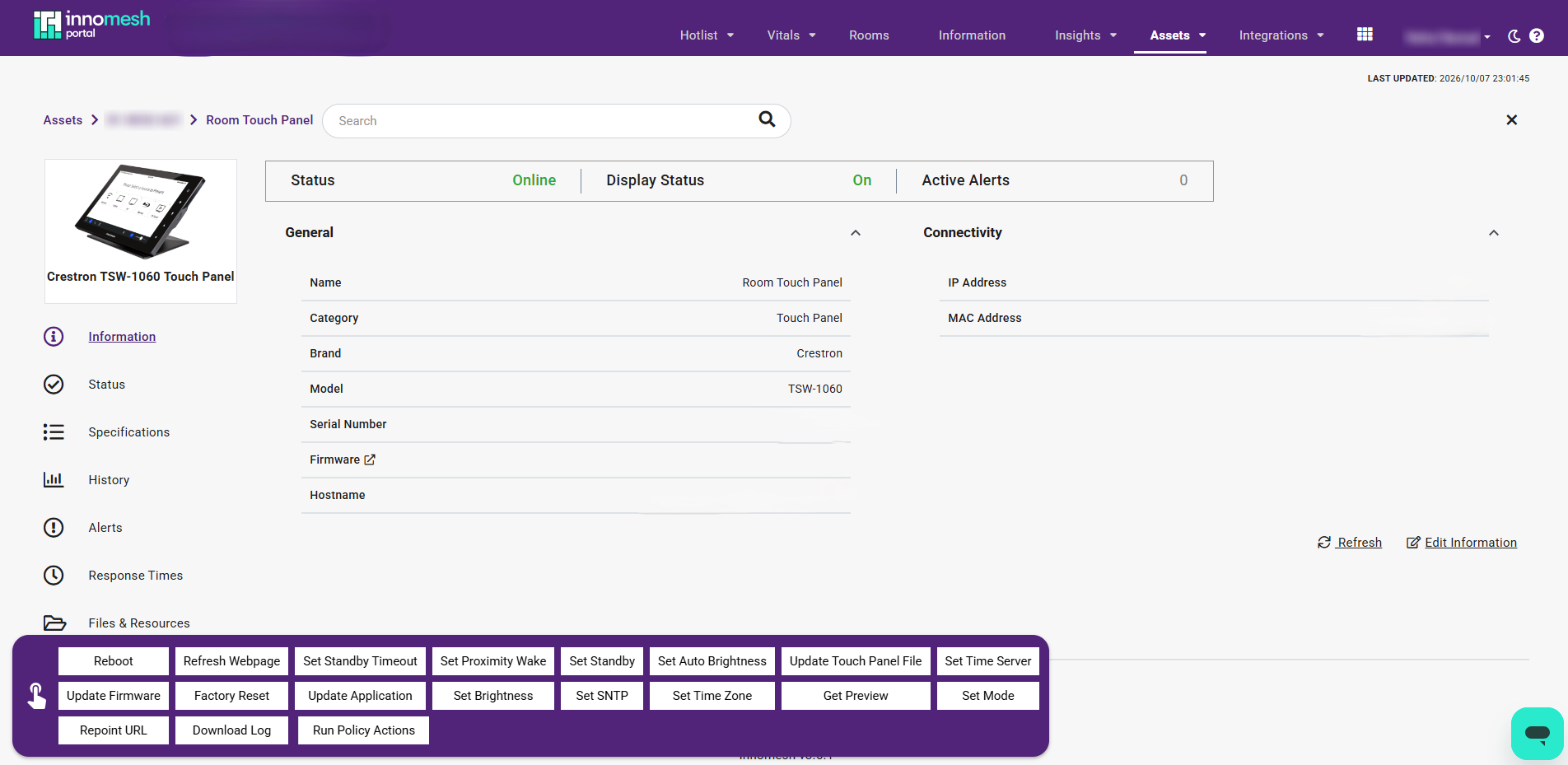Open the Hotlist dropdown menu
Screen dimensions: 1568x765
(707, 35)
